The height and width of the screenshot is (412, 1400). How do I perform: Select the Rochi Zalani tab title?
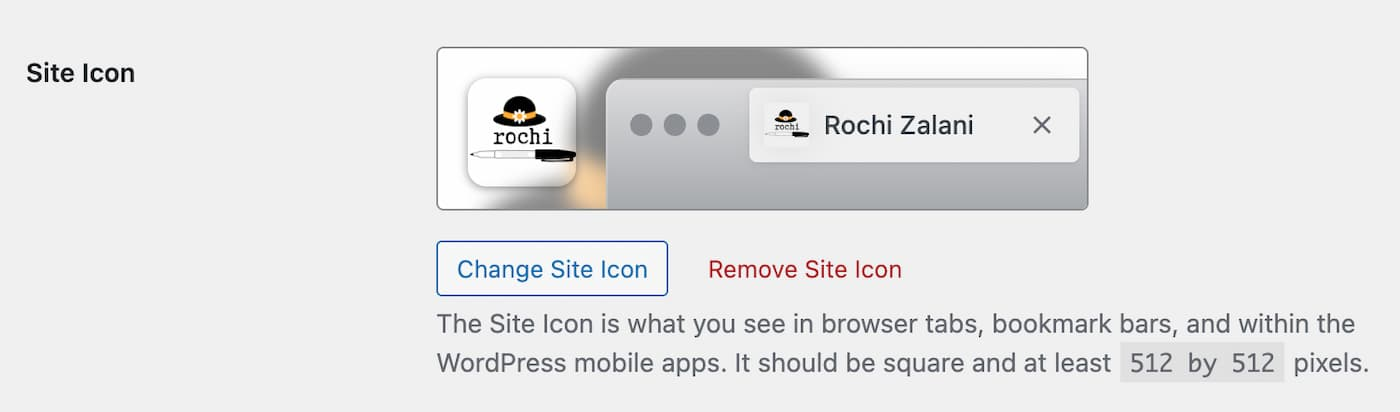click(x=898, y=125)
